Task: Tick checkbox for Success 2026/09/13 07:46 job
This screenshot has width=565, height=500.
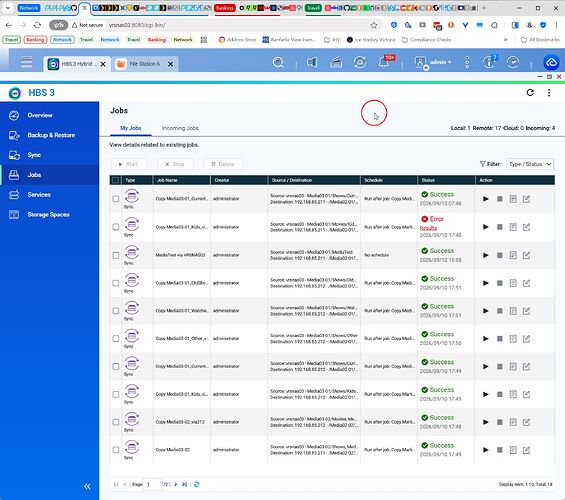Action: [x=116, y=199]
